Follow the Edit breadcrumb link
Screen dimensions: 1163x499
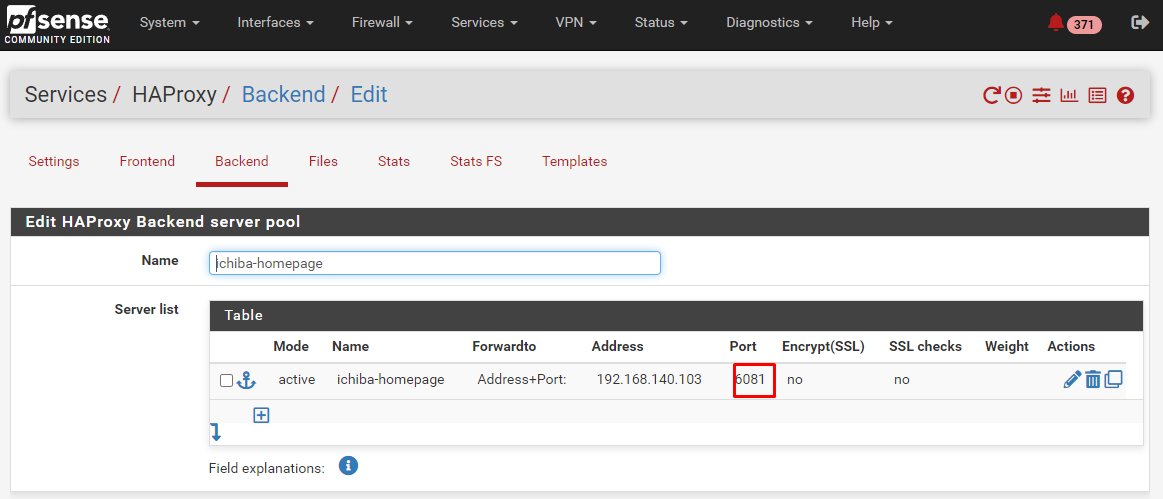click(x=369, y=95)
